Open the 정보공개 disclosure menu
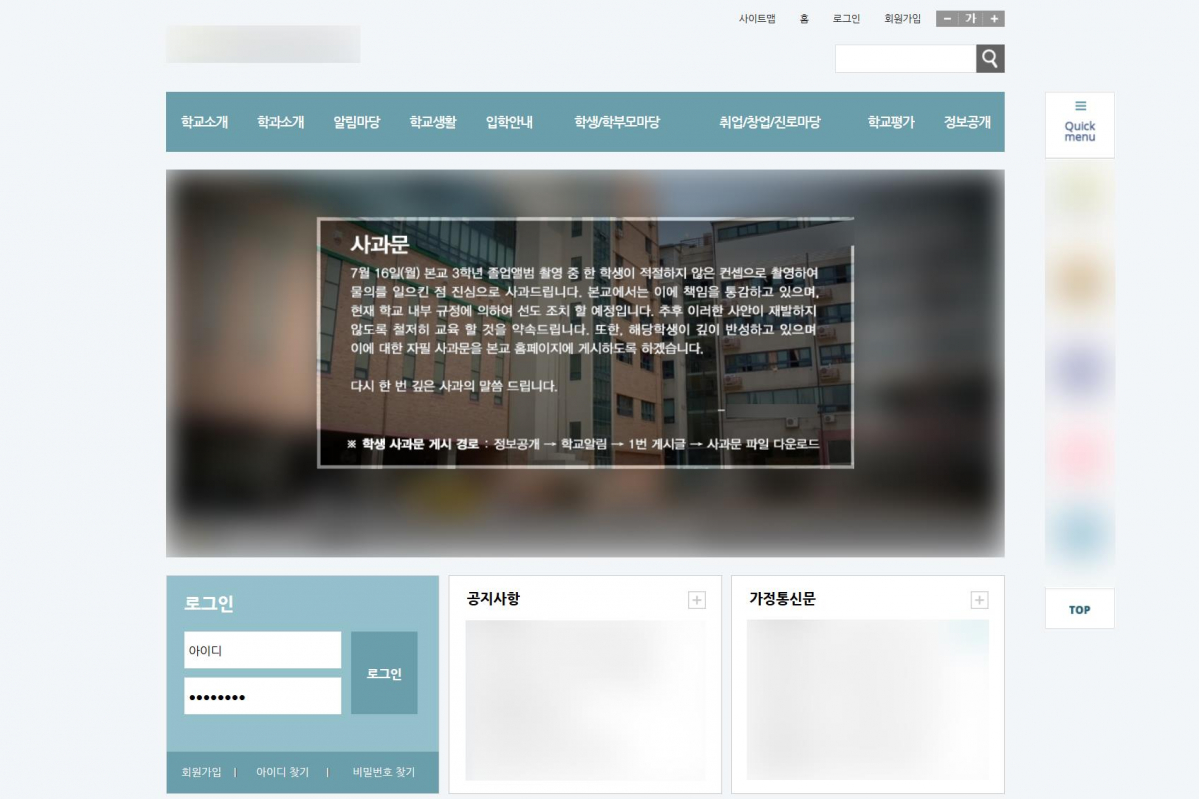The image size is (1199, 799). pyautogui.click(x=966, y=121)
